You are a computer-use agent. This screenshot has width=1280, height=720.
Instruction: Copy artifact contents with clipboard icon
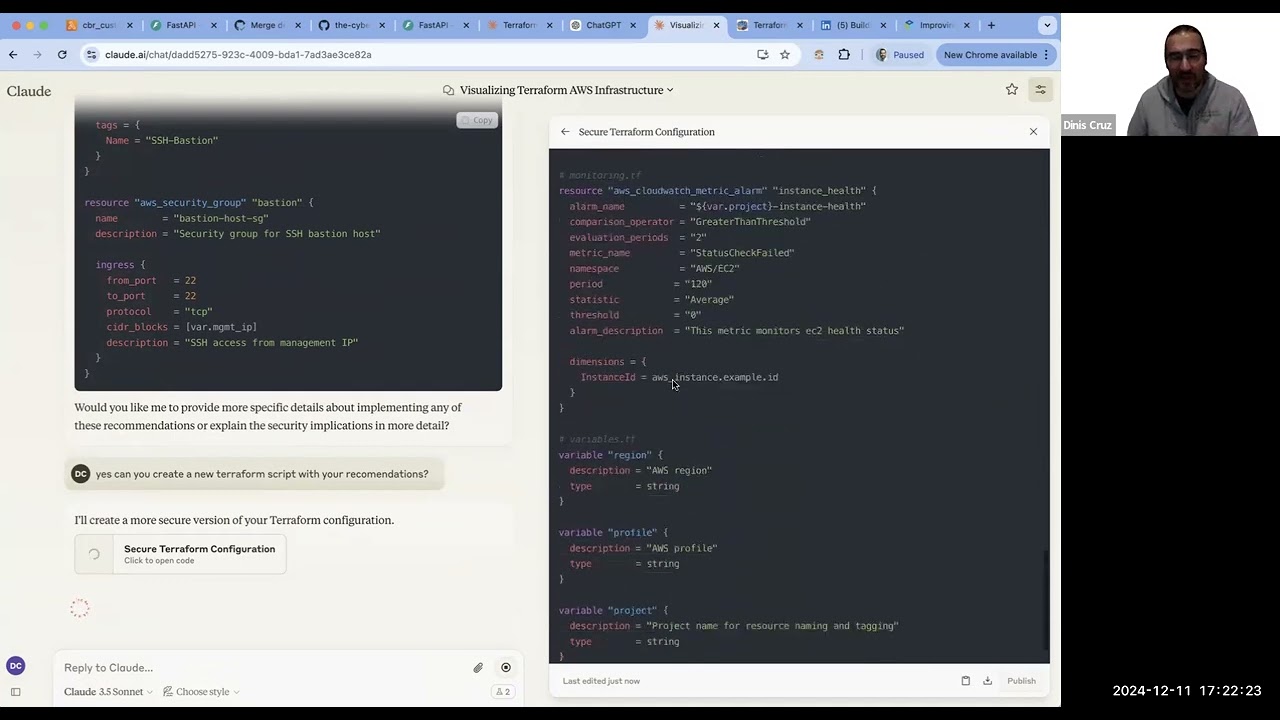coord(965,681)
